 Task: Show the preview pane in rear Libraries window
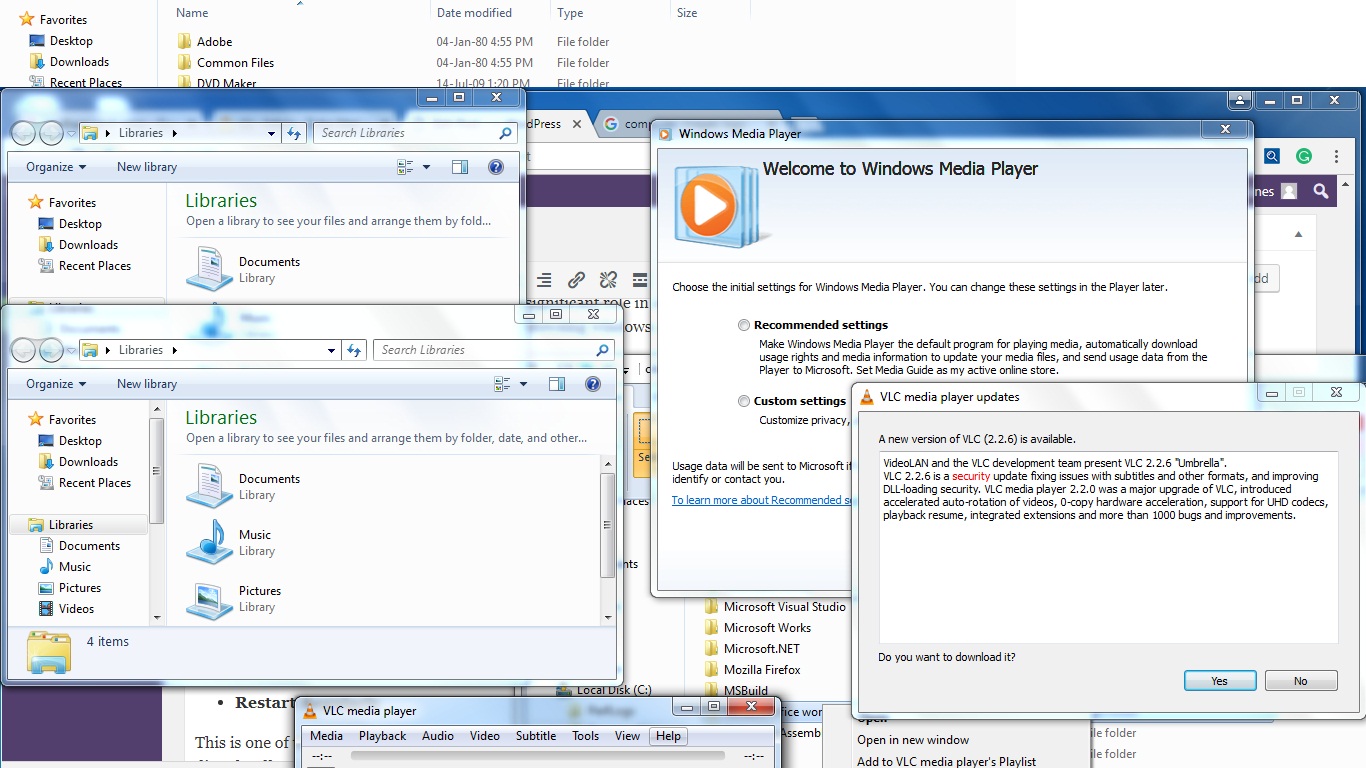tap(460, 167)
